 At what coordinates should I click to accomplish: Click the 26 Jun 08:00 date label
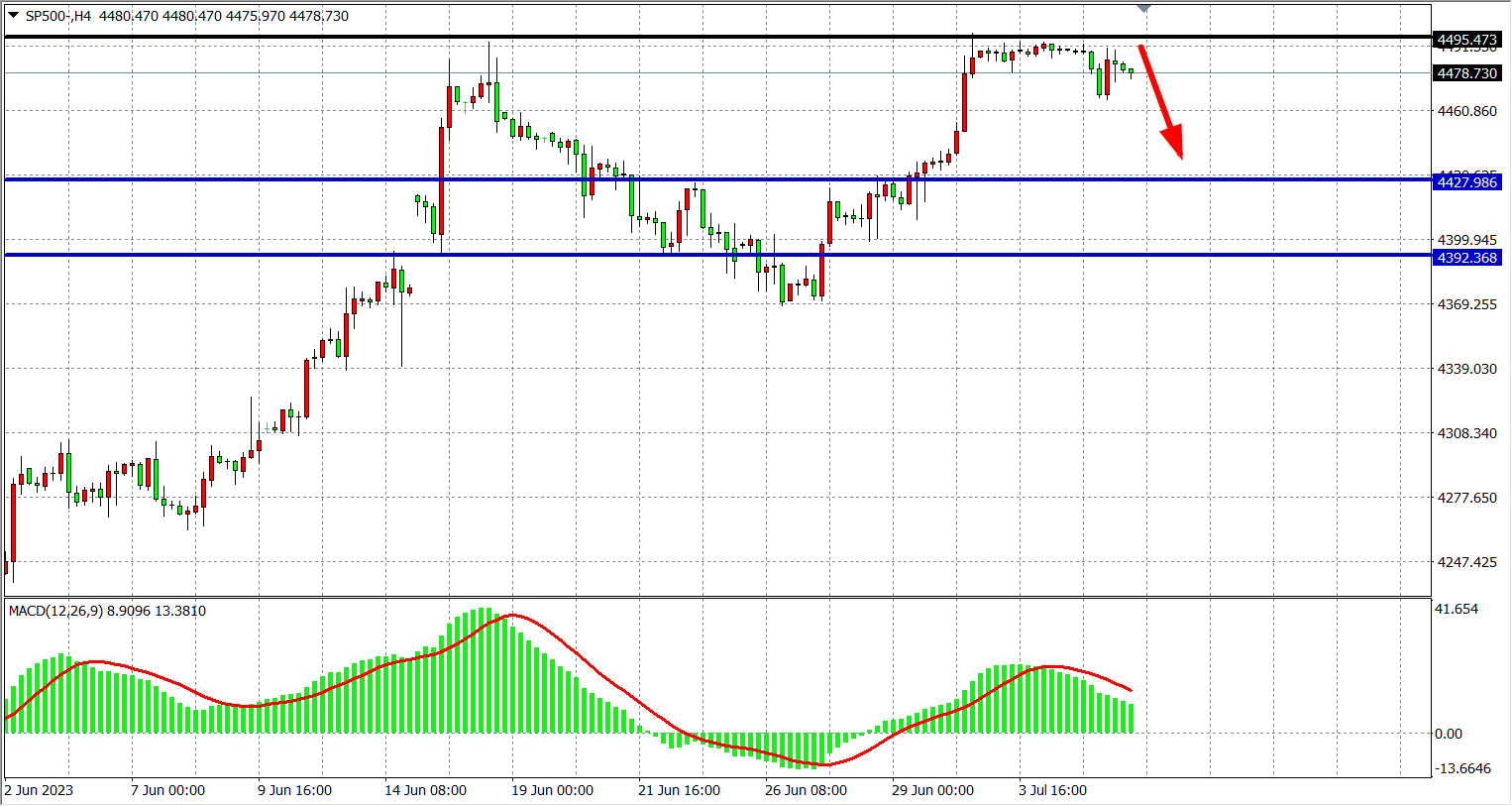(806, 790)
